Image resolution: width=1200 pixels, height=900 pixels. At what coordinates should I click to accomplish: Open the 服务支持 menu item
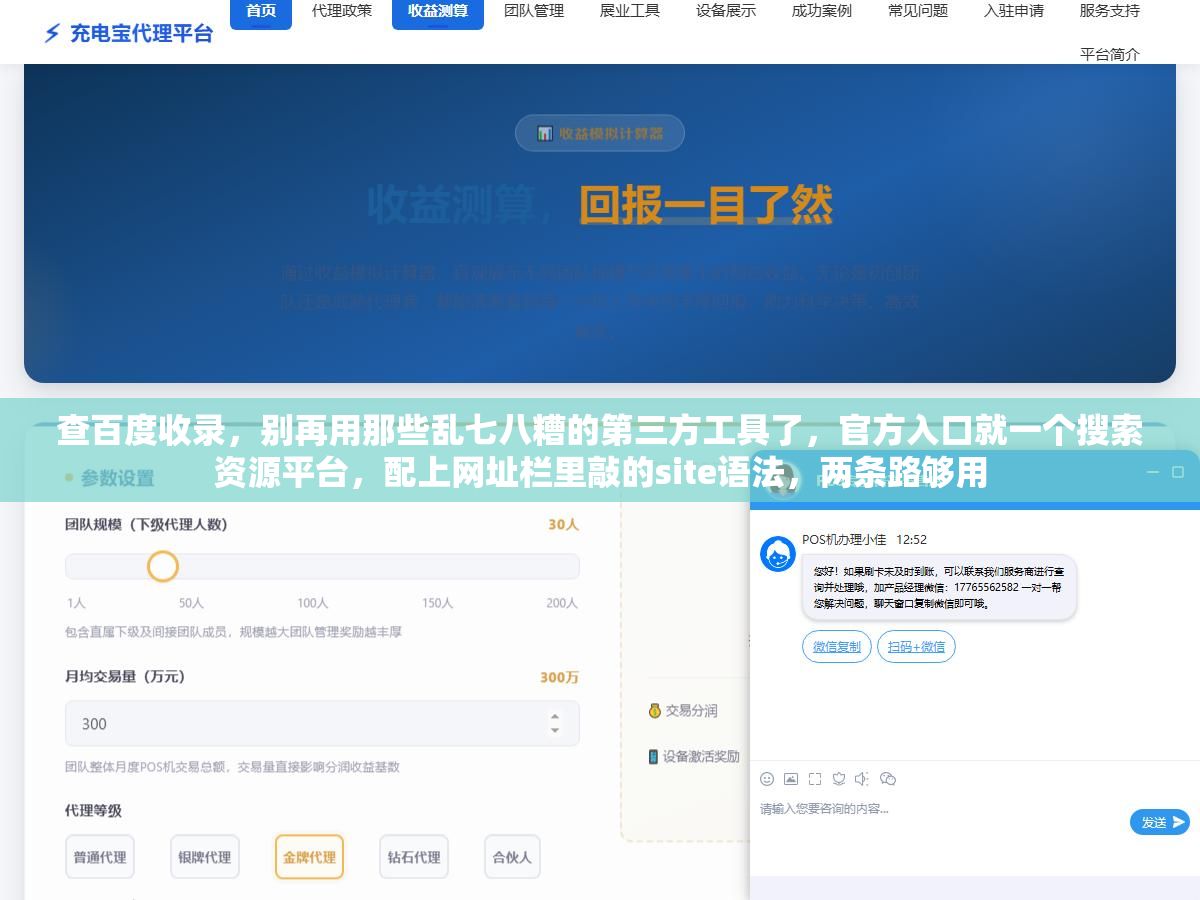tap(1110, 11)
